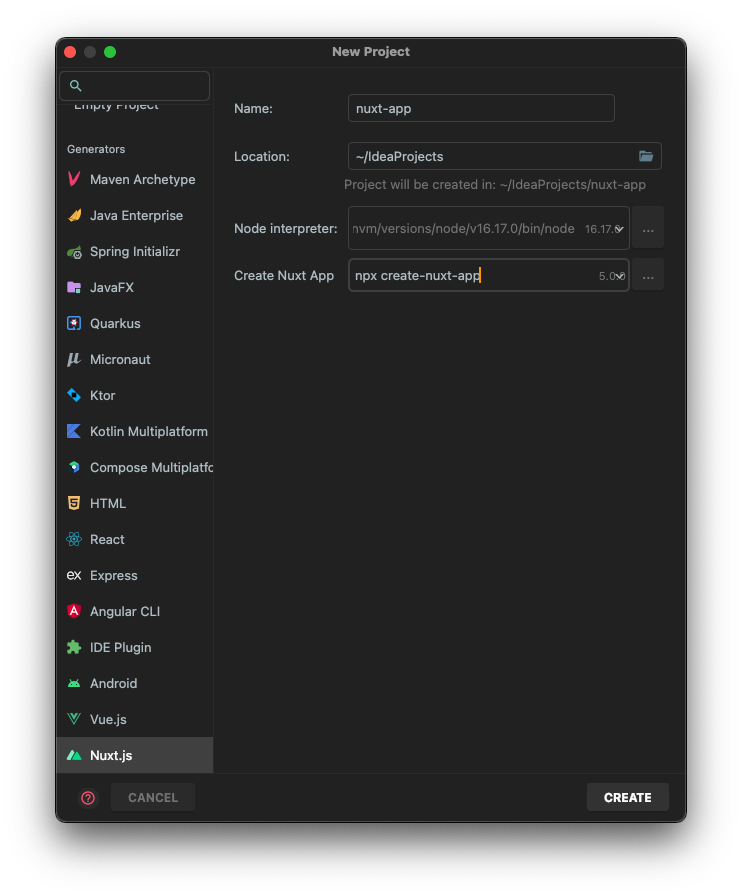Click the IDE Plugin puzzle icon
The width and height of the screenshot is (742, 896).
click(74, 647)
